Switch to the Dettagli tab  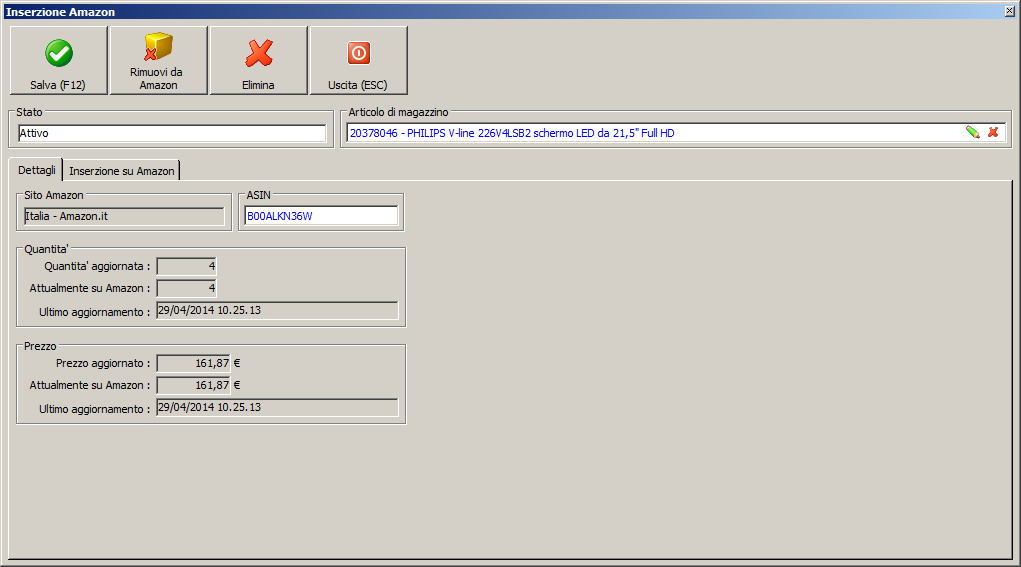(36, 170)
